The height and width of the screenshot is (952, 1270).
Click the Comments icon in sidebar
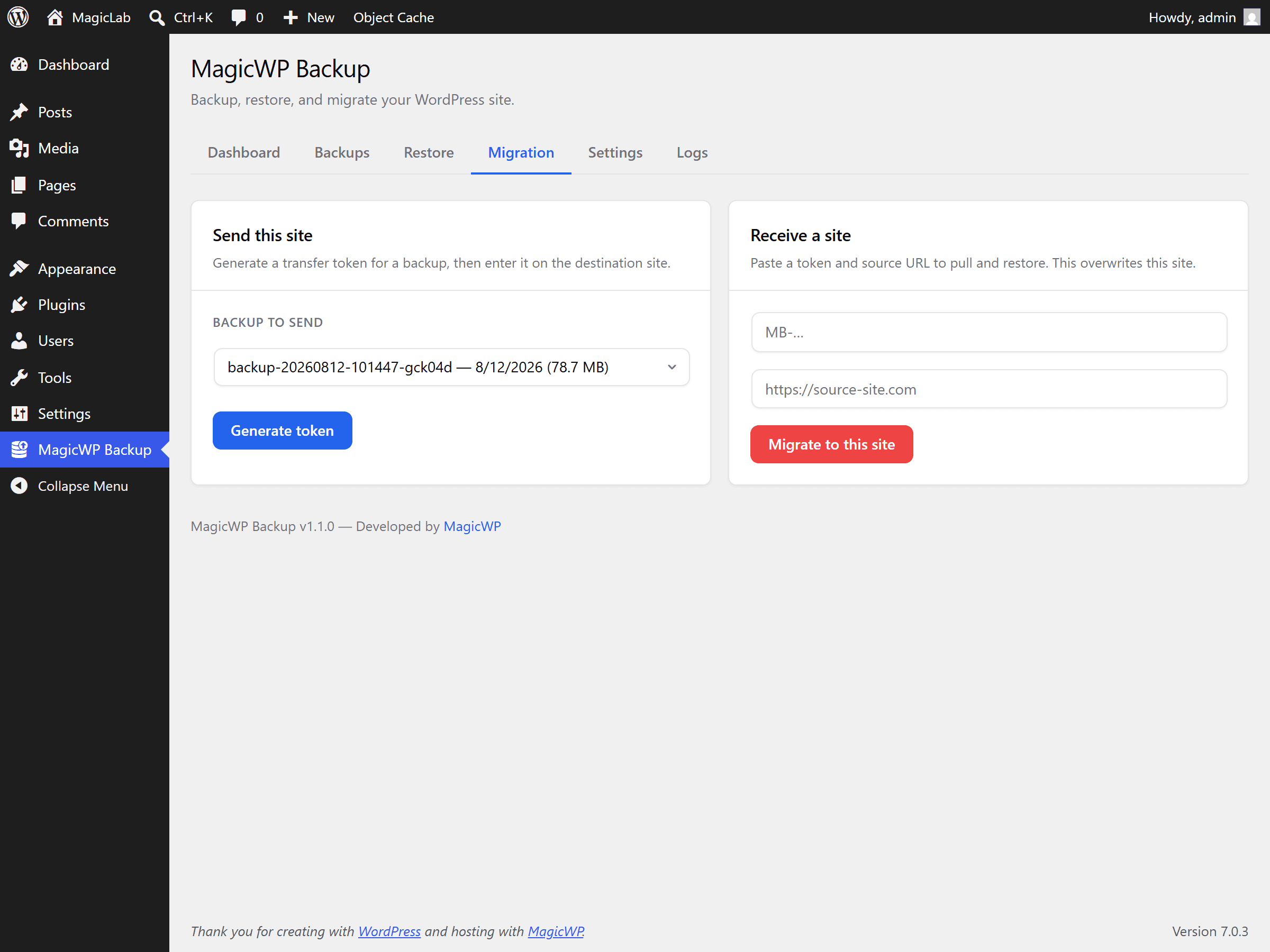19,221
